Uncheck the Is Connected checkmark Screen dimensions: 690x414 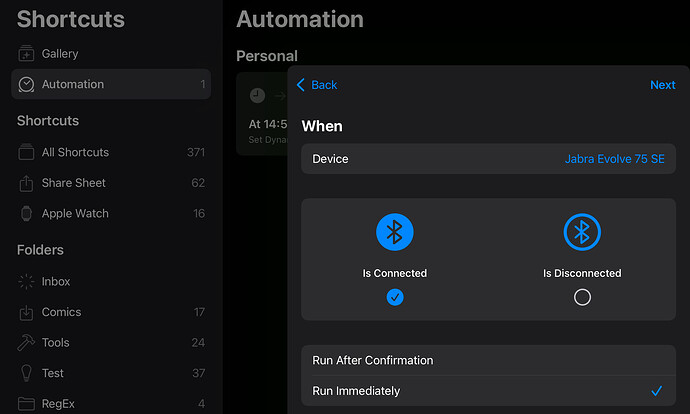395,297
